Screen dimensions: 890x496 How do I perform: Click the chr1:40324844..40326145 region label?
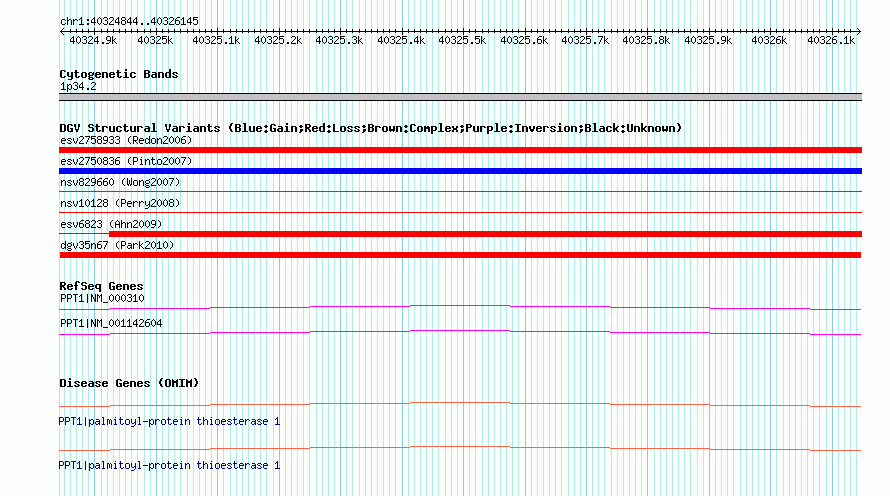click(x=129, y=22)
